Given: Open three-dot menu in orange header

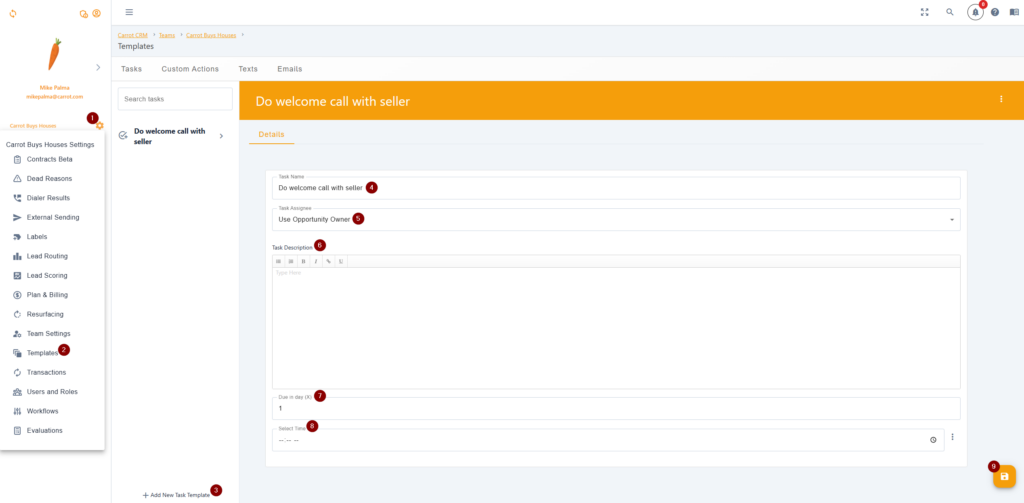Looking at the screenshot, I should point(1000,100).
